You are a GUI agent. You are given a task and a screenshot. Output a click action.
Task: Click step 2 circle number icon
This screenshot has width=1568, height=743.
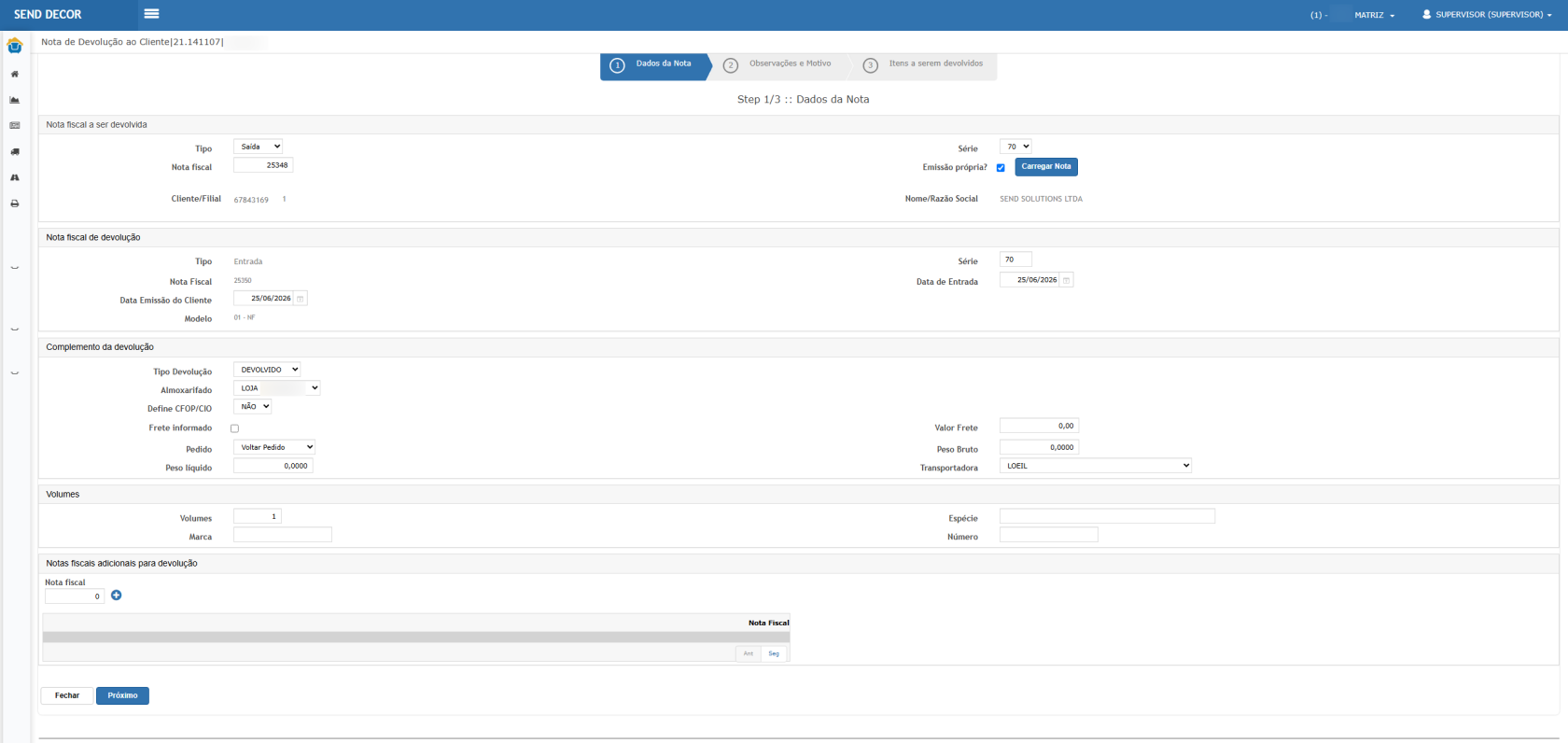[731, 65]
